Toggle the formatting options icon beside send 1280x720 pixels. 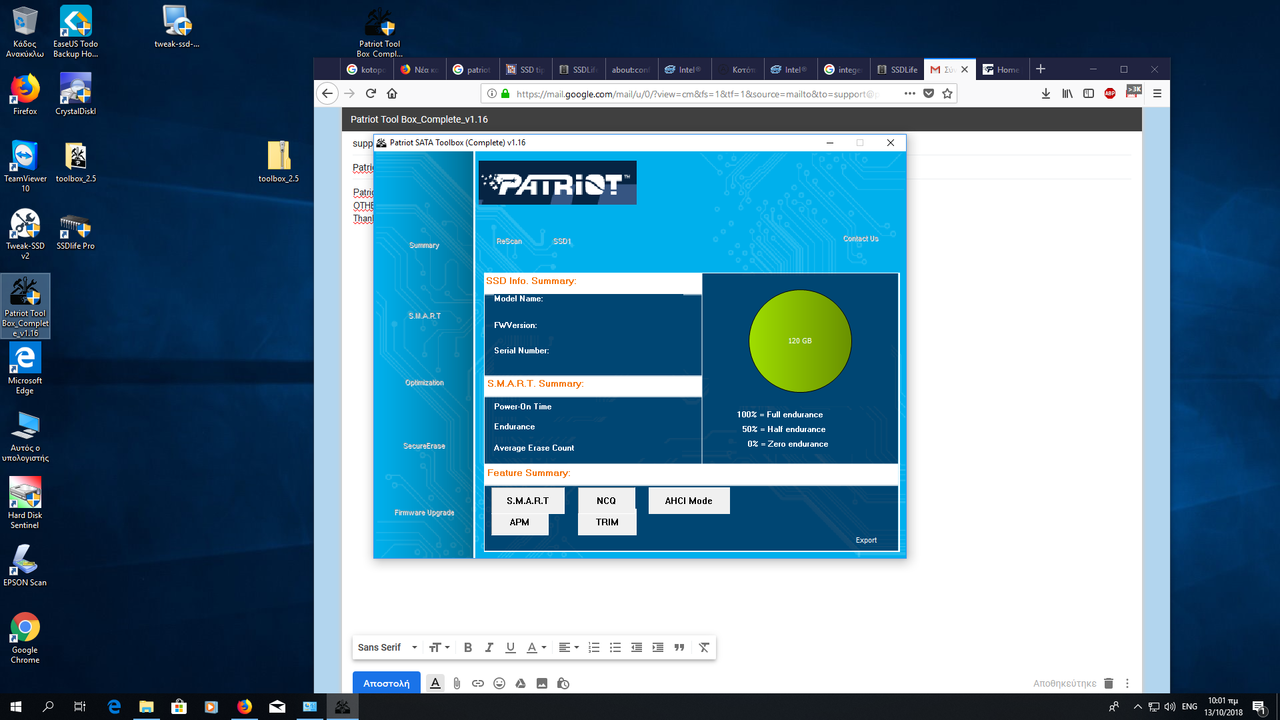(x=435, y=683)
